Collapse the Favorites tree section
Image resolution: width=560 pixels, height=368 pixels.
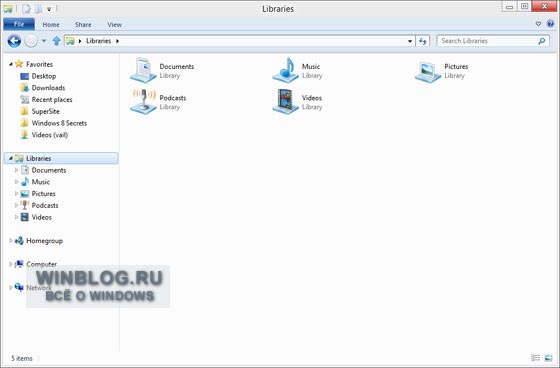(x=11, y=64)
